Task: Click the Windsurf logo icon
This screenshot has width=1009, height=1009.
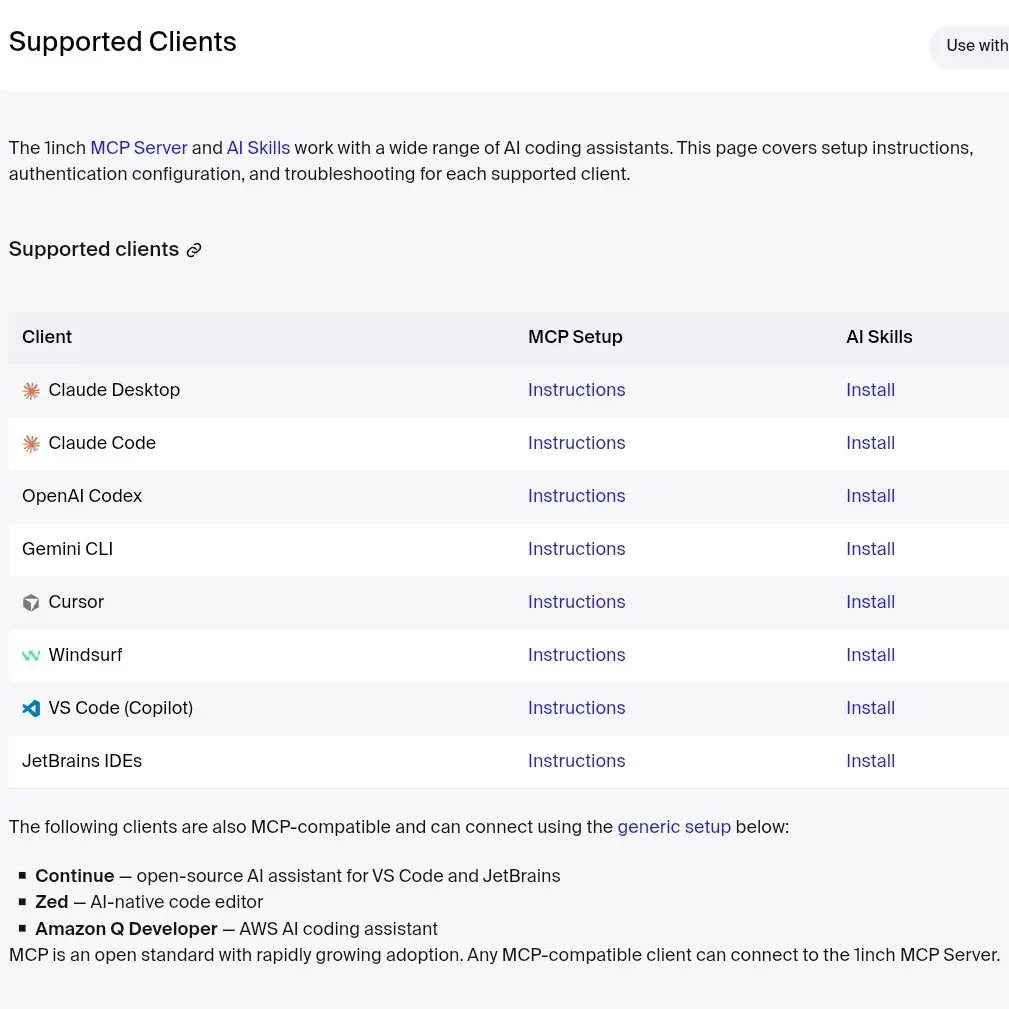Action: tap(31, 656)
